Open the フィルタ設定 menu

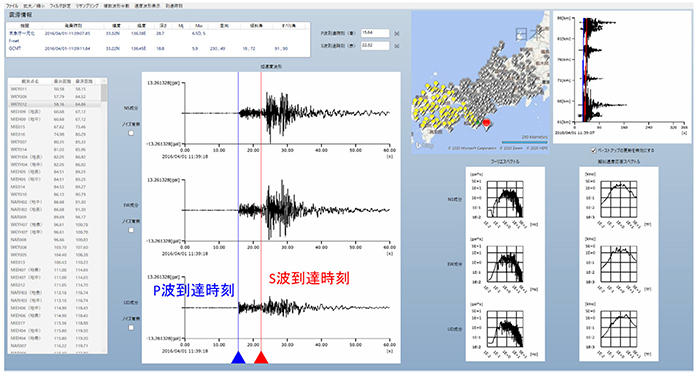pos(60,6)
